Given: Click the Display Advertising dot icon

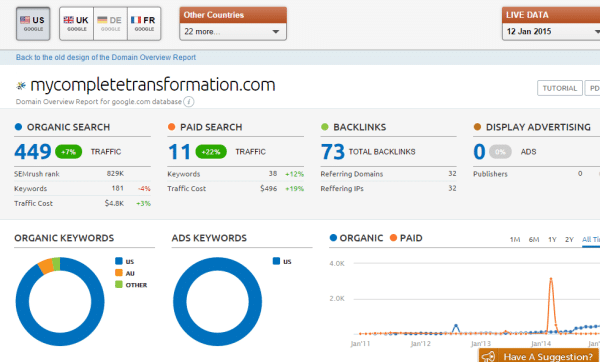Looking at the screenshot, I should click(x=477, y=127).
